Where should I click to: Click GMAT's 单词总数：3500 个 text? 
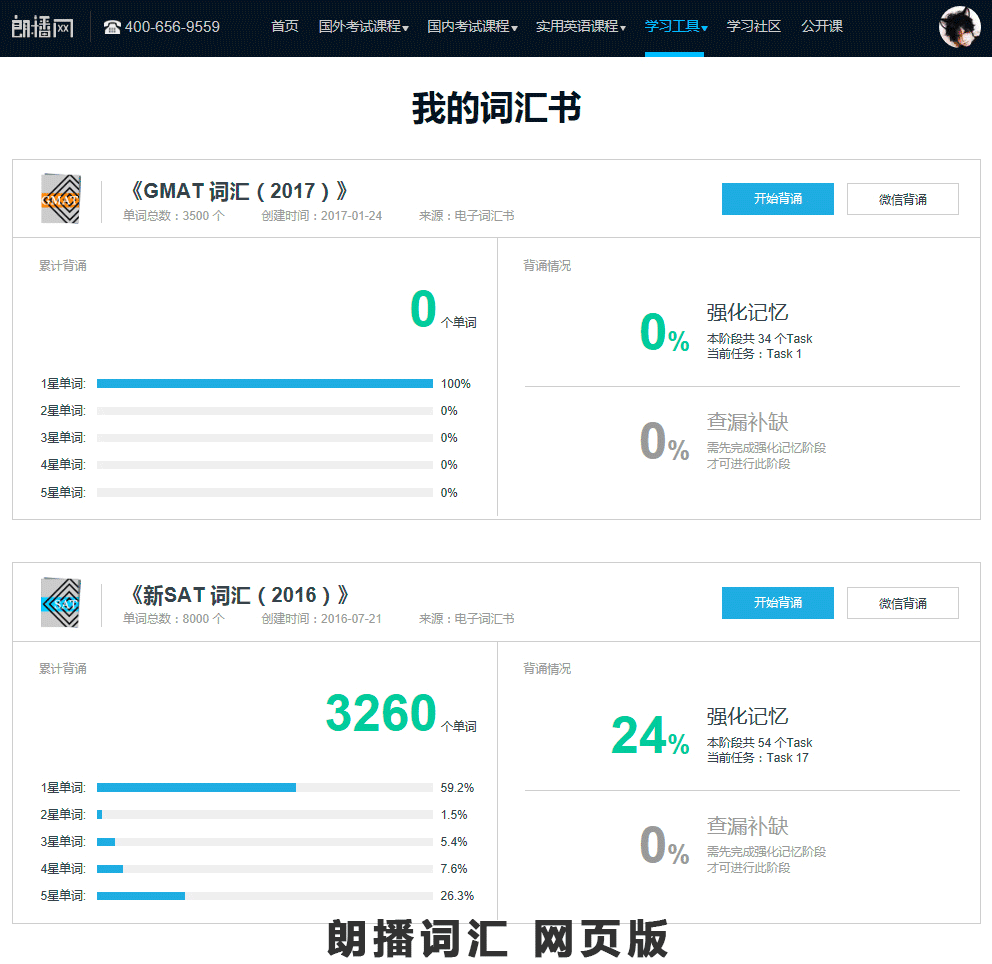pyautogui.click(x=174, y=216)
